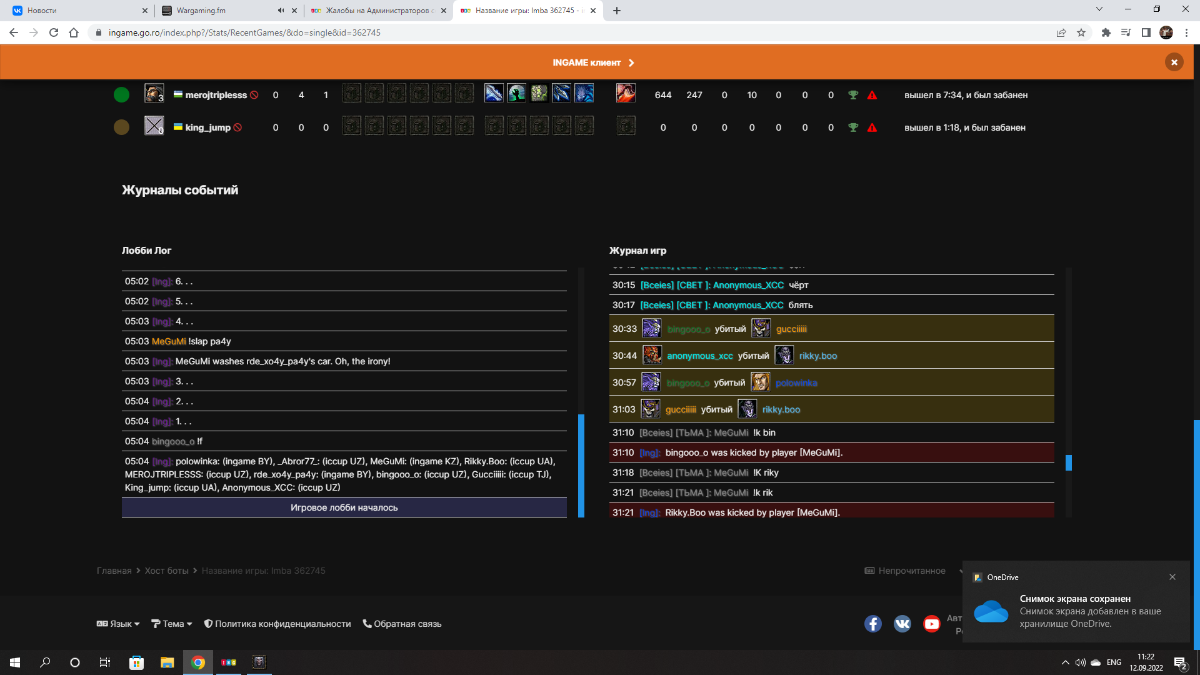The width and height of the screenshot is (1200, 675).
Task: Expand the Язык language dropdown
Action: (x=118, y=624)
